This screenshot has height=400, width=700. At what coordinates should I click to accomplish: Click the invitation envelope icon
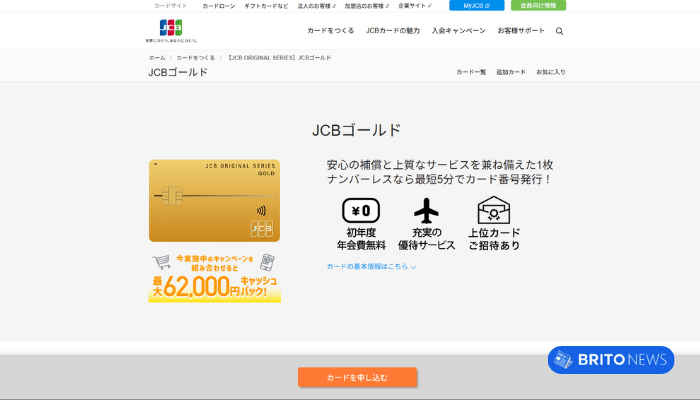click(494, 210)
